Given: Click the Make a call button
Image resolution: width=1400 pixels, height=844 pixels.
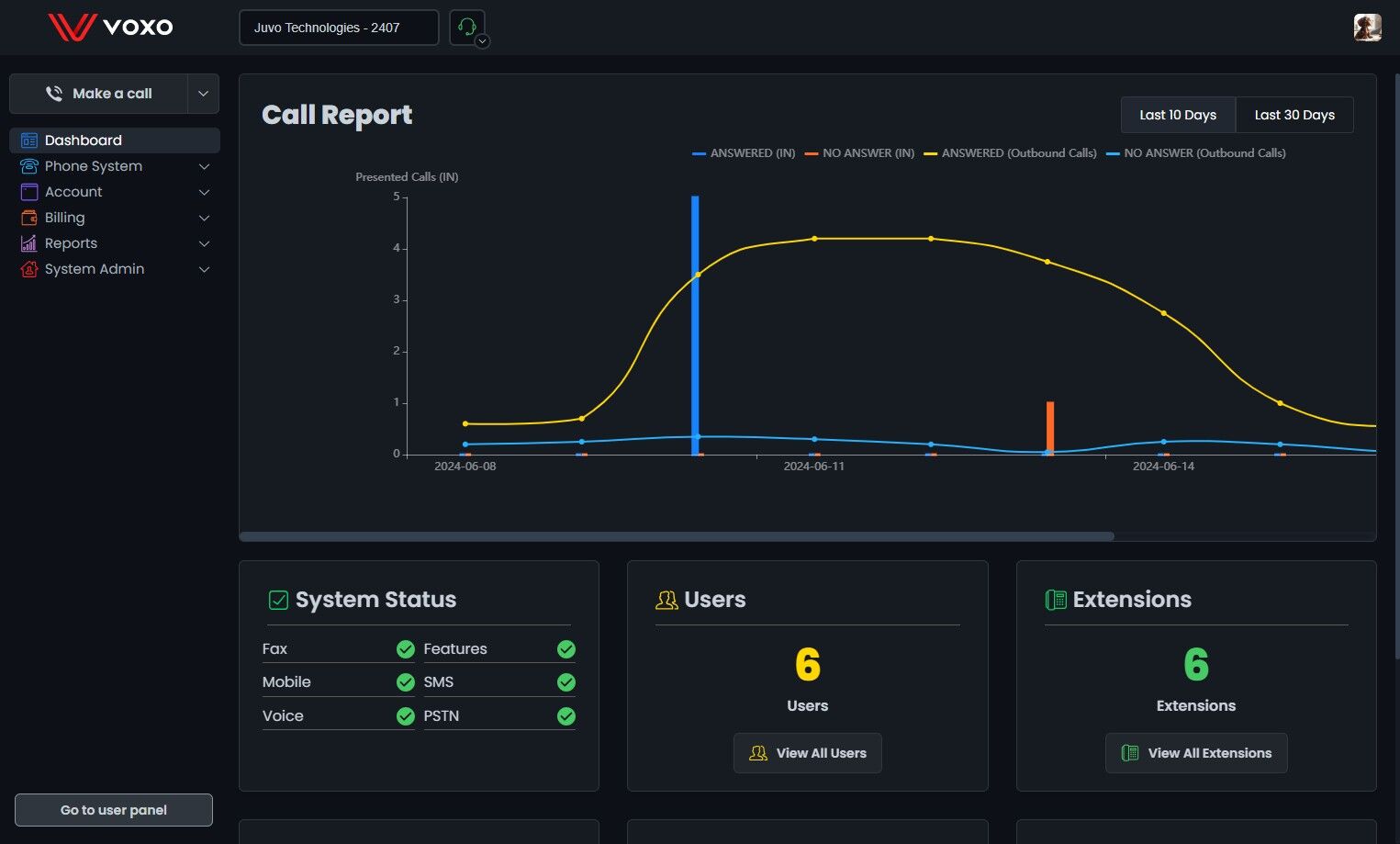Looking at the screenshot, I should point(99,94).
